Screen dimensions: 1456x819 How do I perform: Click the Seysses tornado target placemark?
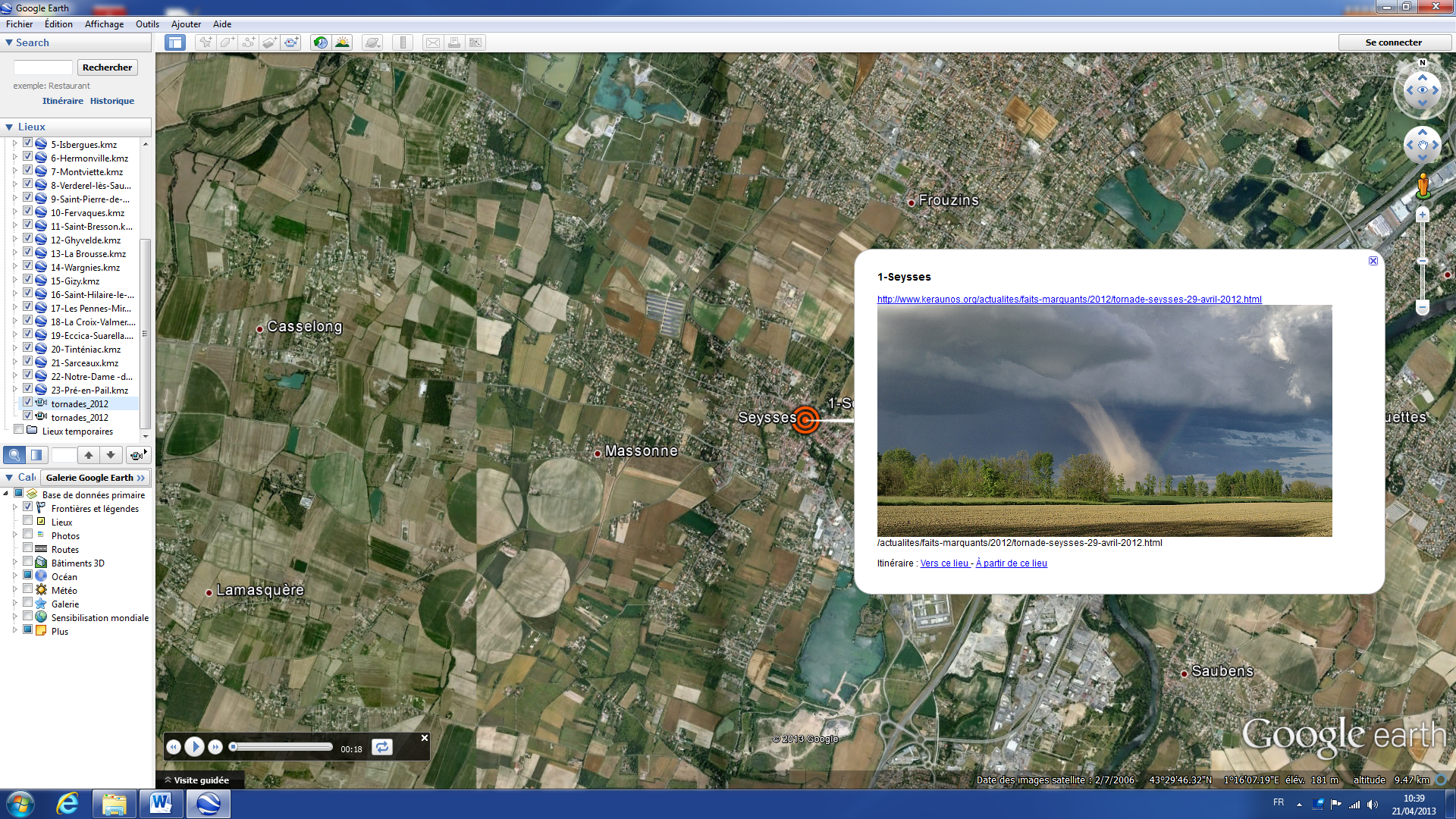tap(805, 419)
